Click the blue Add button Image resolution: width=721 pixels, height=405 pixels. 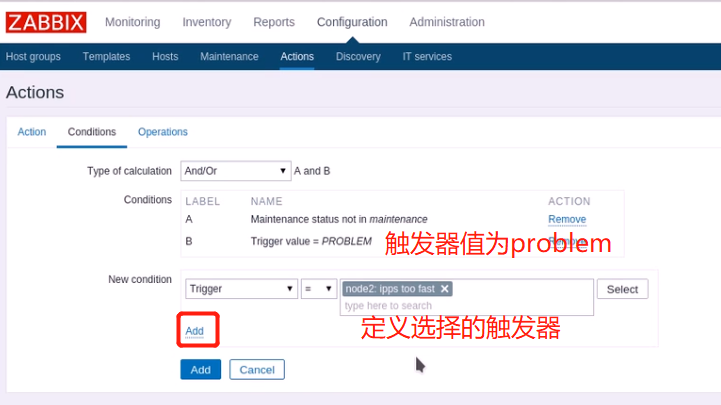click(x=200, y=370)
